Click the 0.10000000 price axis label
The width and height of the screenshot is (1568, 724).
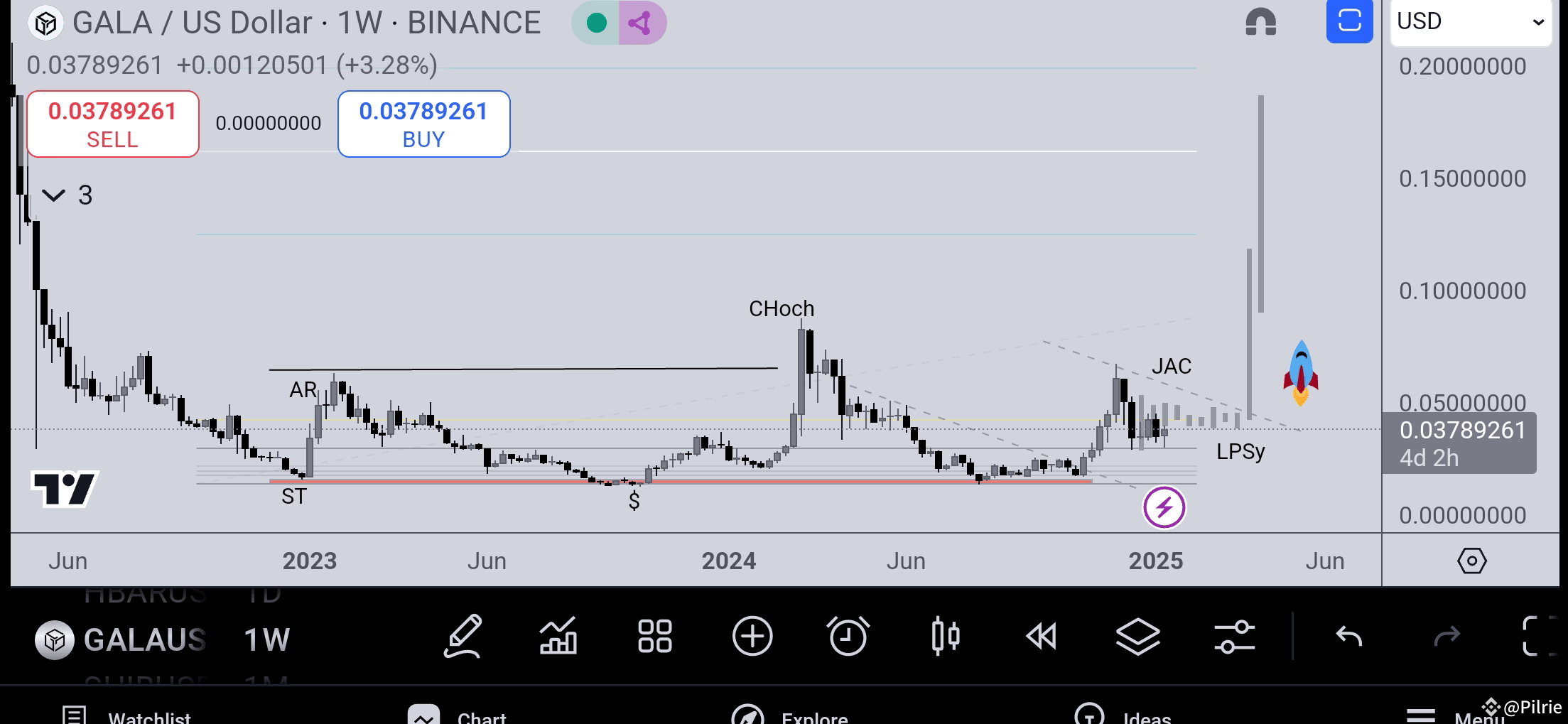1463,291
